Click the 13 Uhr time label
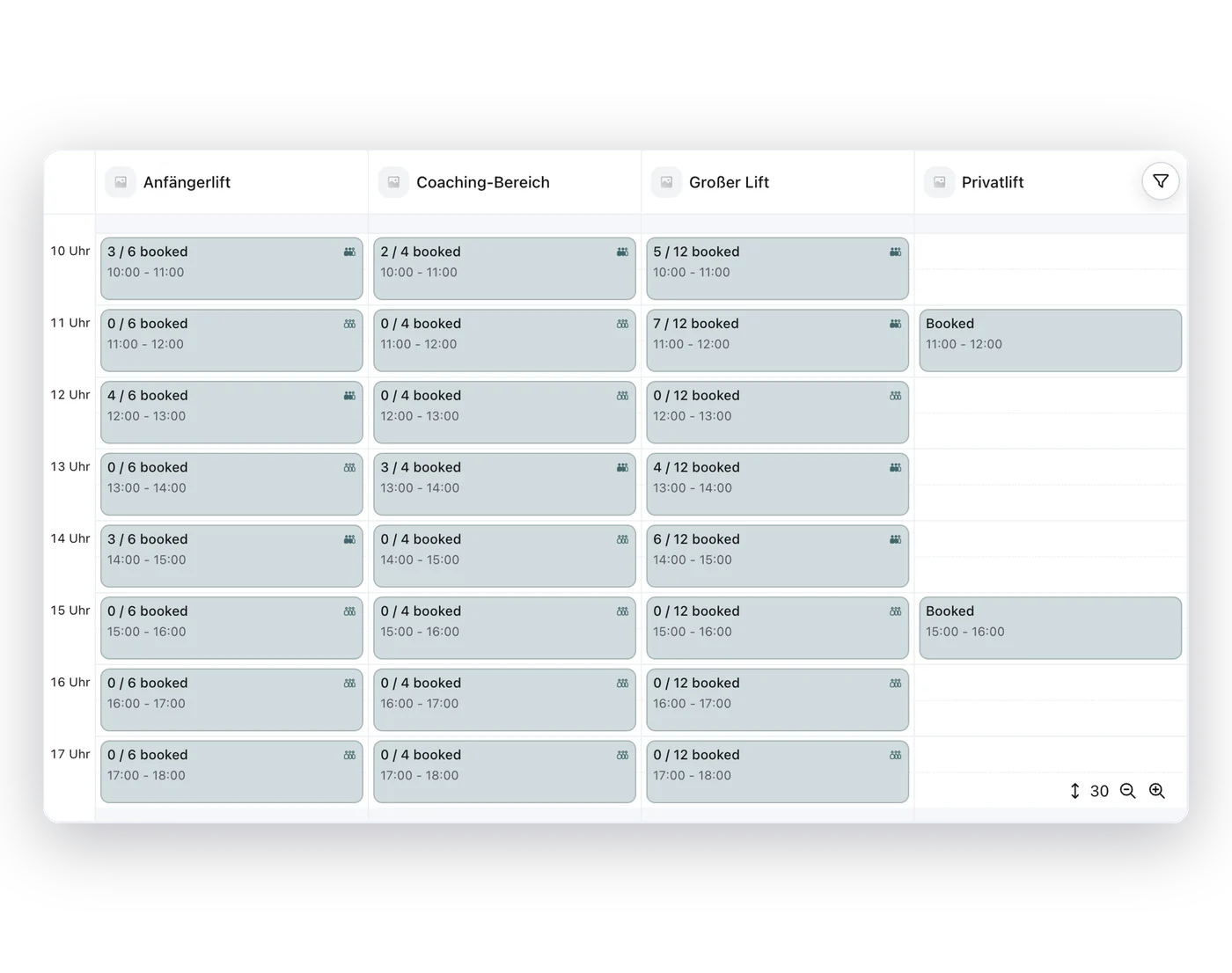The height and width of the screenshot is (973, 1232). pos(70,466)
